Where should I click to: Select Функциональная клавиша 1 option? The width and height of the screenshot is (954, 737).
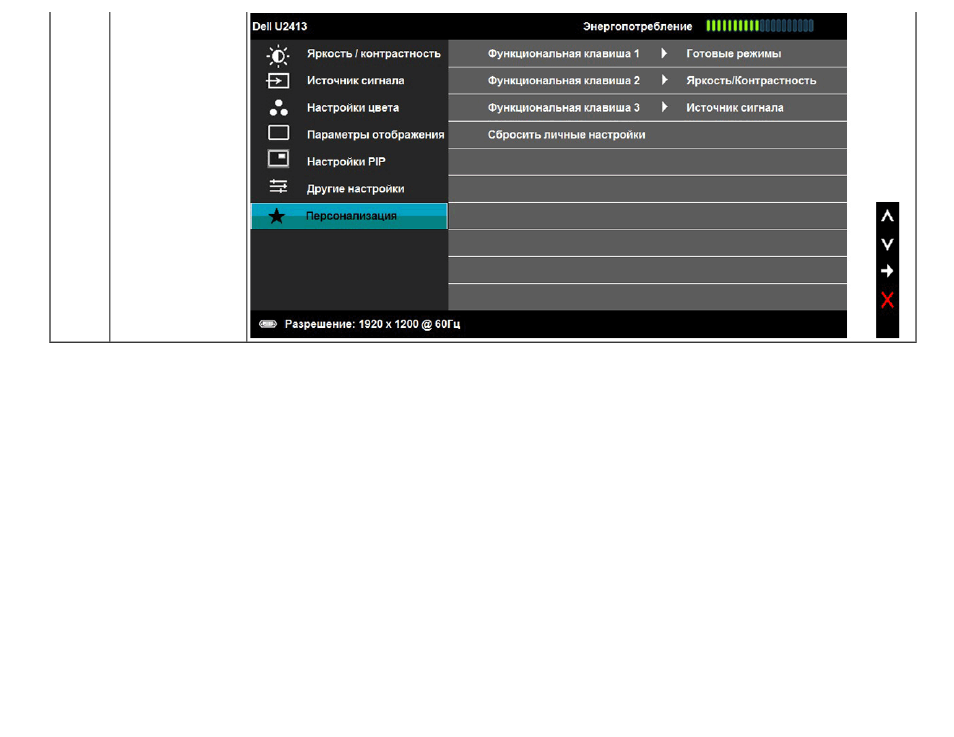563,54
